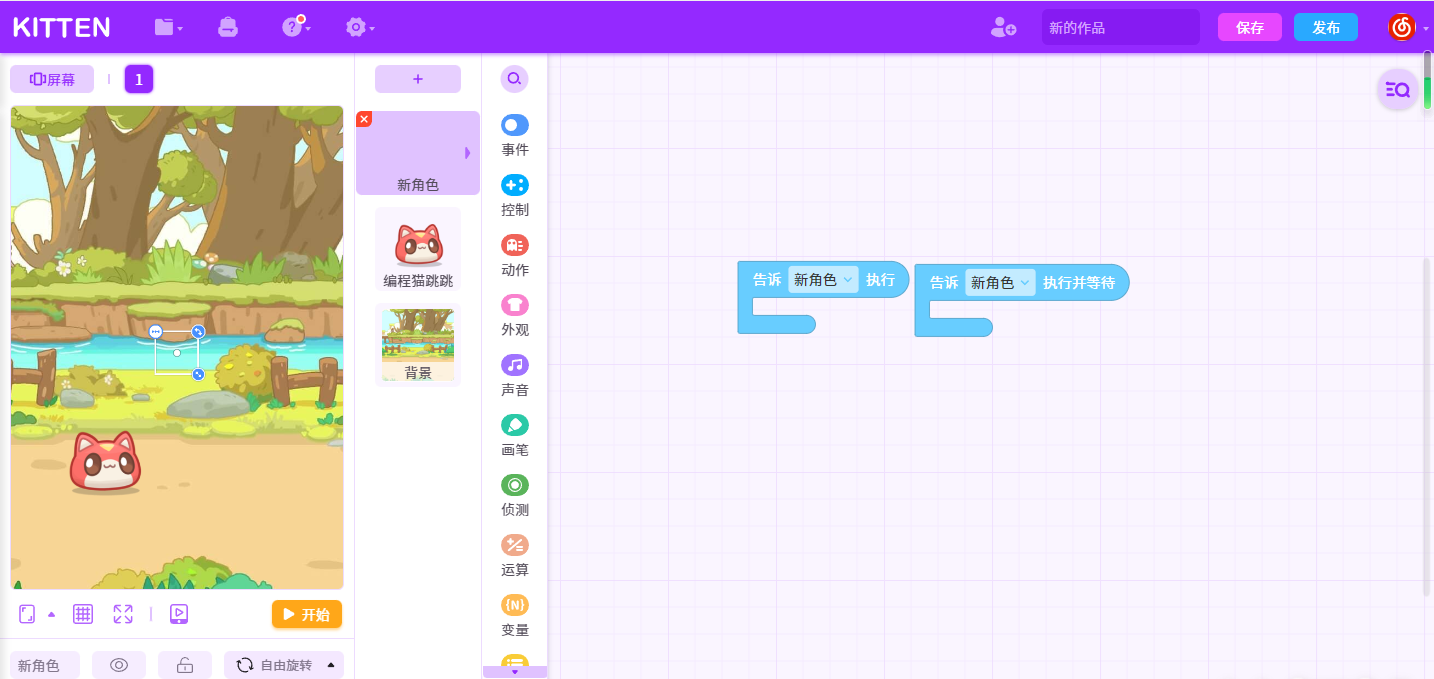Open the dropdown arrow beside avatar
Screen dimensions: 1434x679
pyautogui.click(x=1426, y=28)
